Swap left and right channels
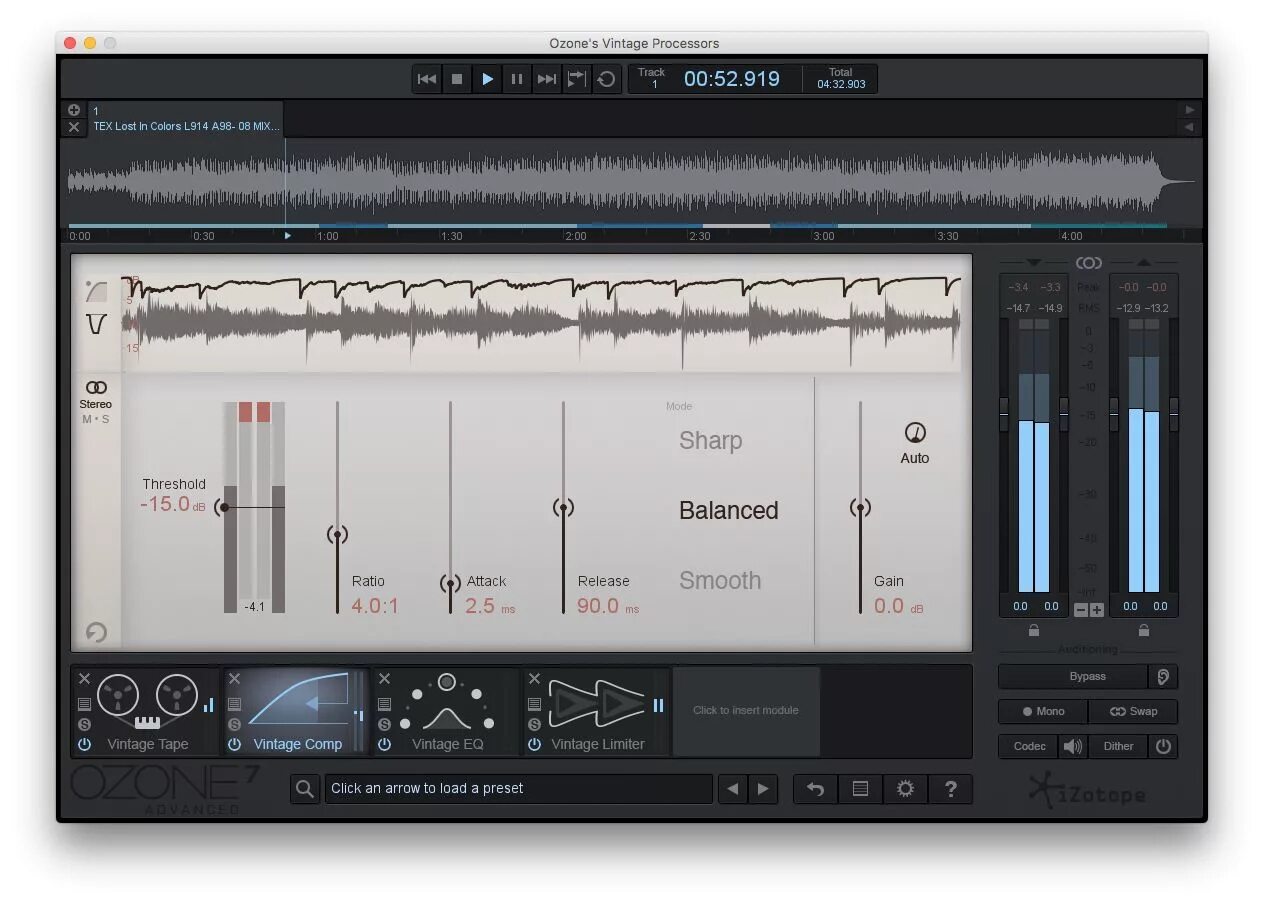Screen dimensions: 1264x903 [1133, 712]
